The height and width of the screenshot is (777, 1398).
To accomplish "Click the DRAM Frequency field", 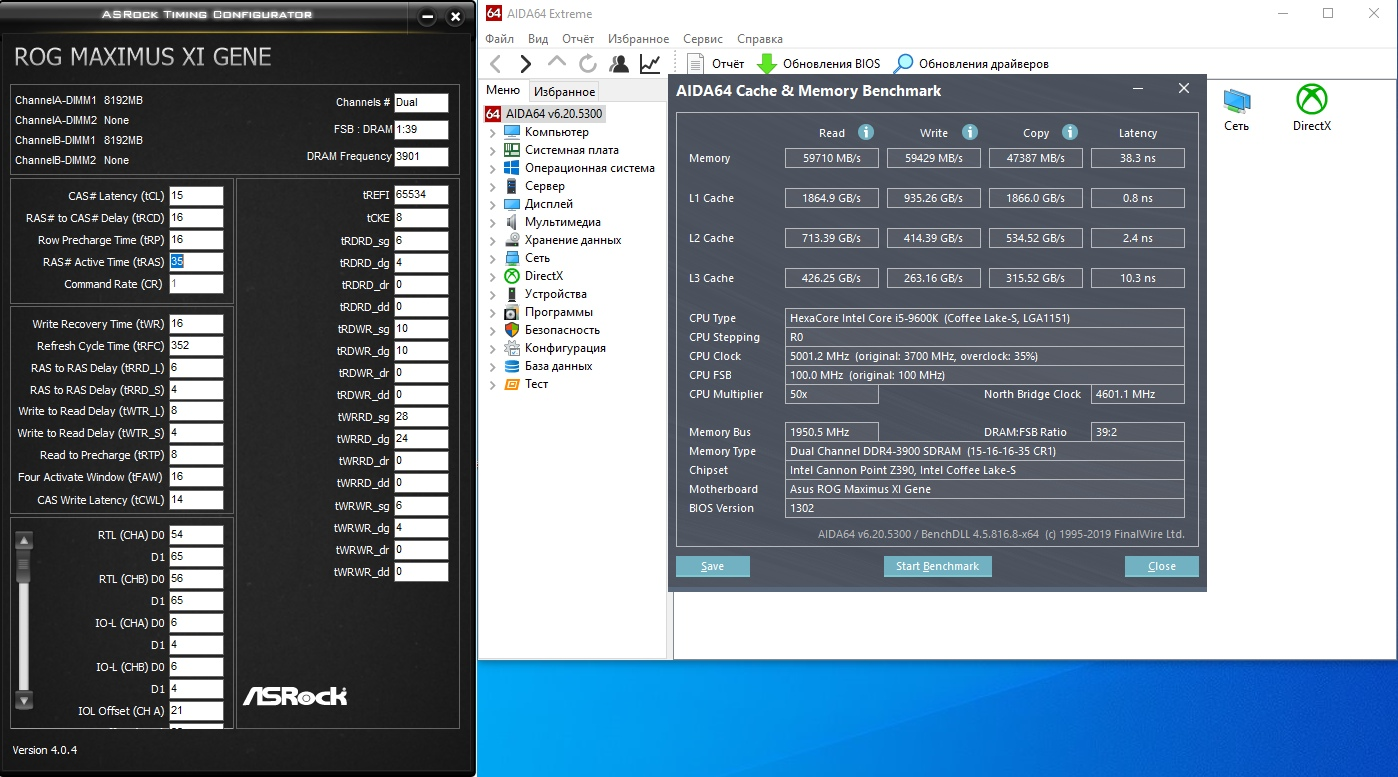I will click(x=421, y=156).
